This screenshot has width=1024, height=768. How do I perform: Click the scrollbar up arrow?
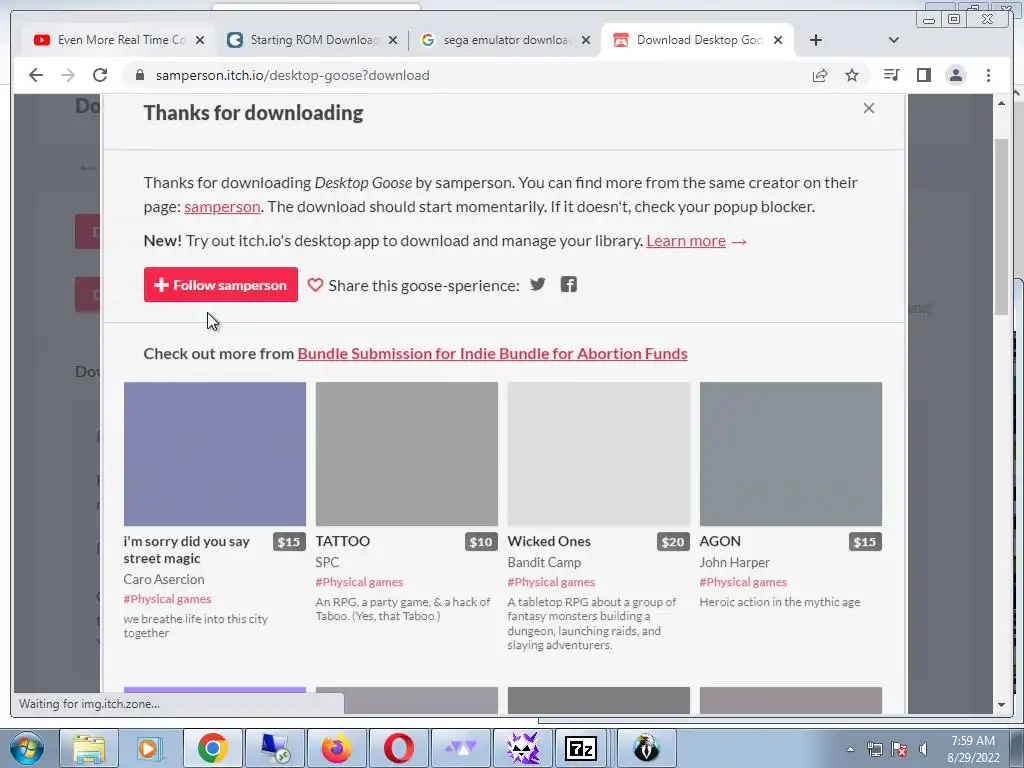tap(1001, 103)
